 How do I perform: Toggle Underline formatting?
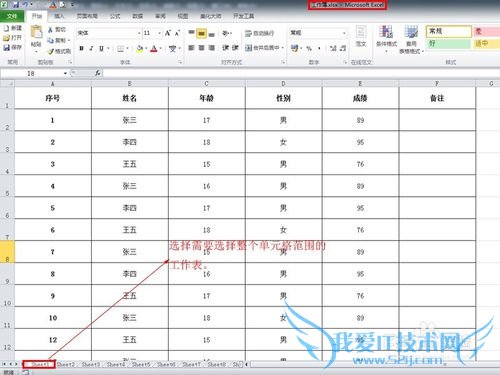click(x=101, y=48)
